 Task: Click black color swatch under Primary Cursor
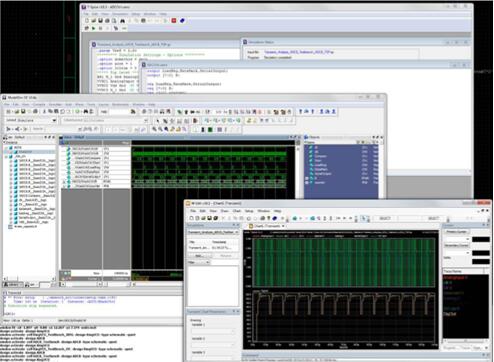(481, 239)
